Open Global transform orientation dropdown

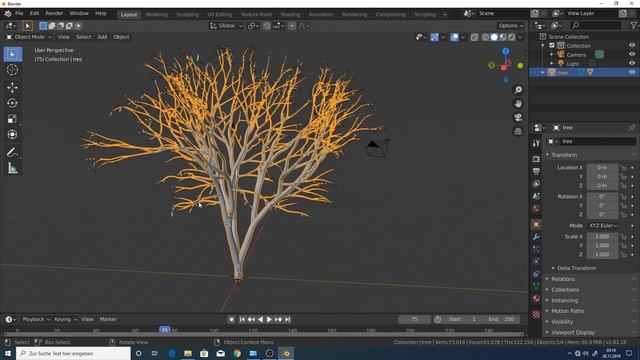227,26
